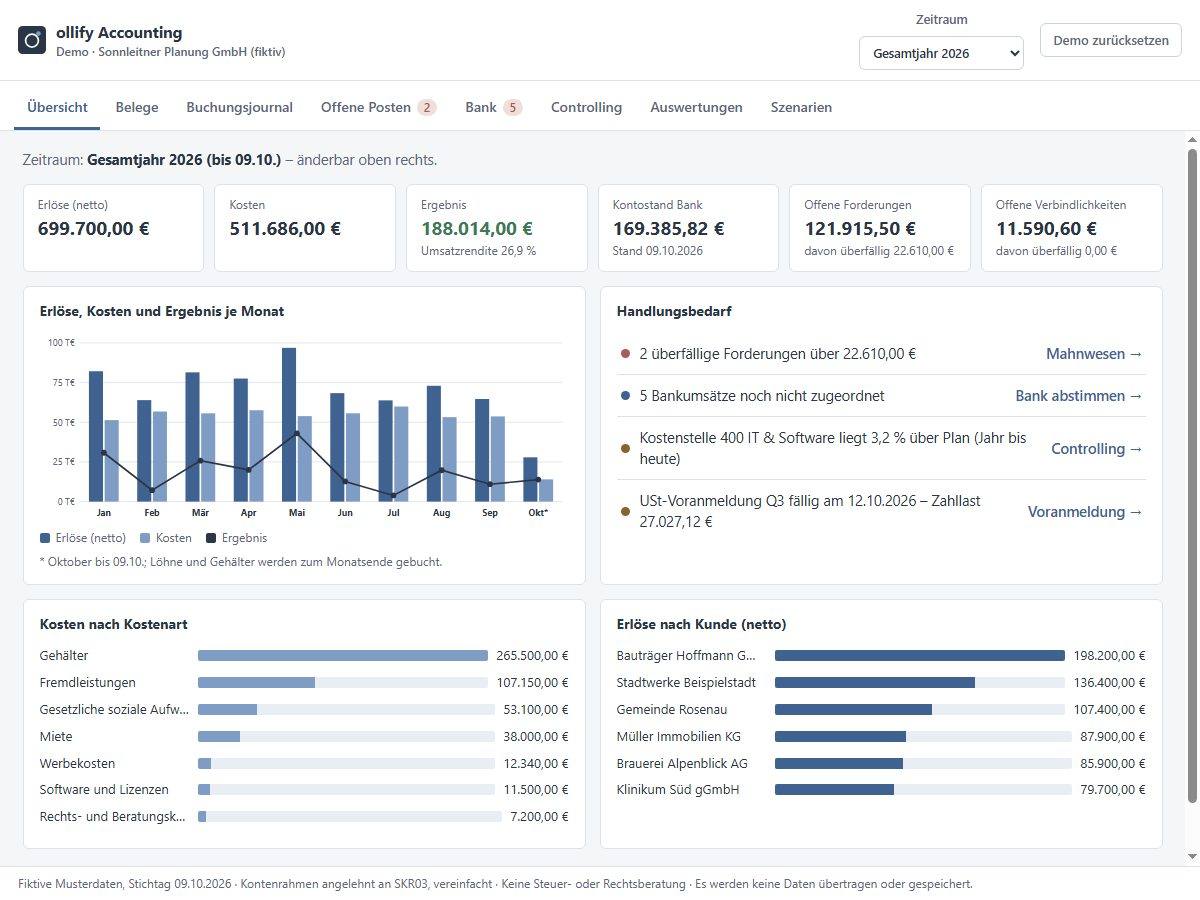Click the Ergebnis 188.014,00 € value
The height and width of the screenshot is (900, 1200).
coord(477,228)
